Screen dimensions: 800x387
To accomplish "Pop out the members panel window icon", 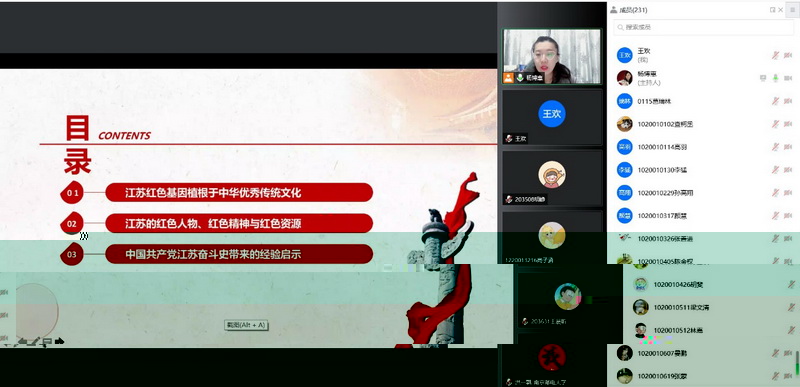I will [772, 10].
